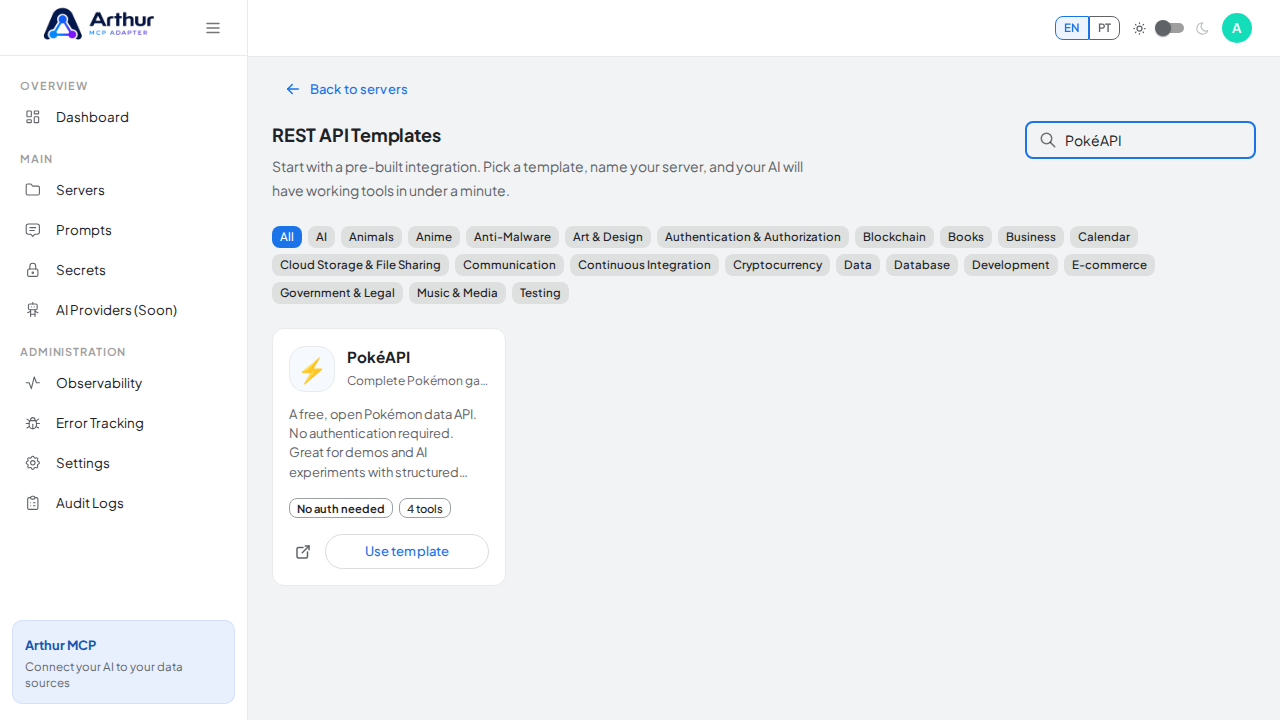Focus the PokéAPI search field
Screen dimensions: 1280x720
click(1140, 140)
